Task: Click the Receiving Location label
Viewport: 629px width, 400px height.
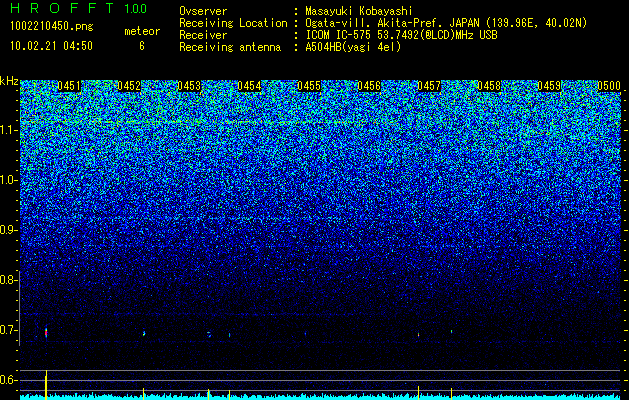Action: pyautogui.click(x=233, y=23)
